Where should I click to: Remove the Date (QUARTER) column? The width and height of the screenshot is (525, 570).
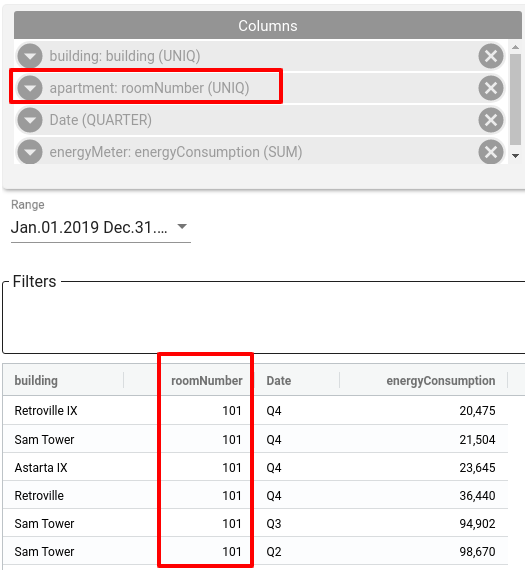pos(491,120)
